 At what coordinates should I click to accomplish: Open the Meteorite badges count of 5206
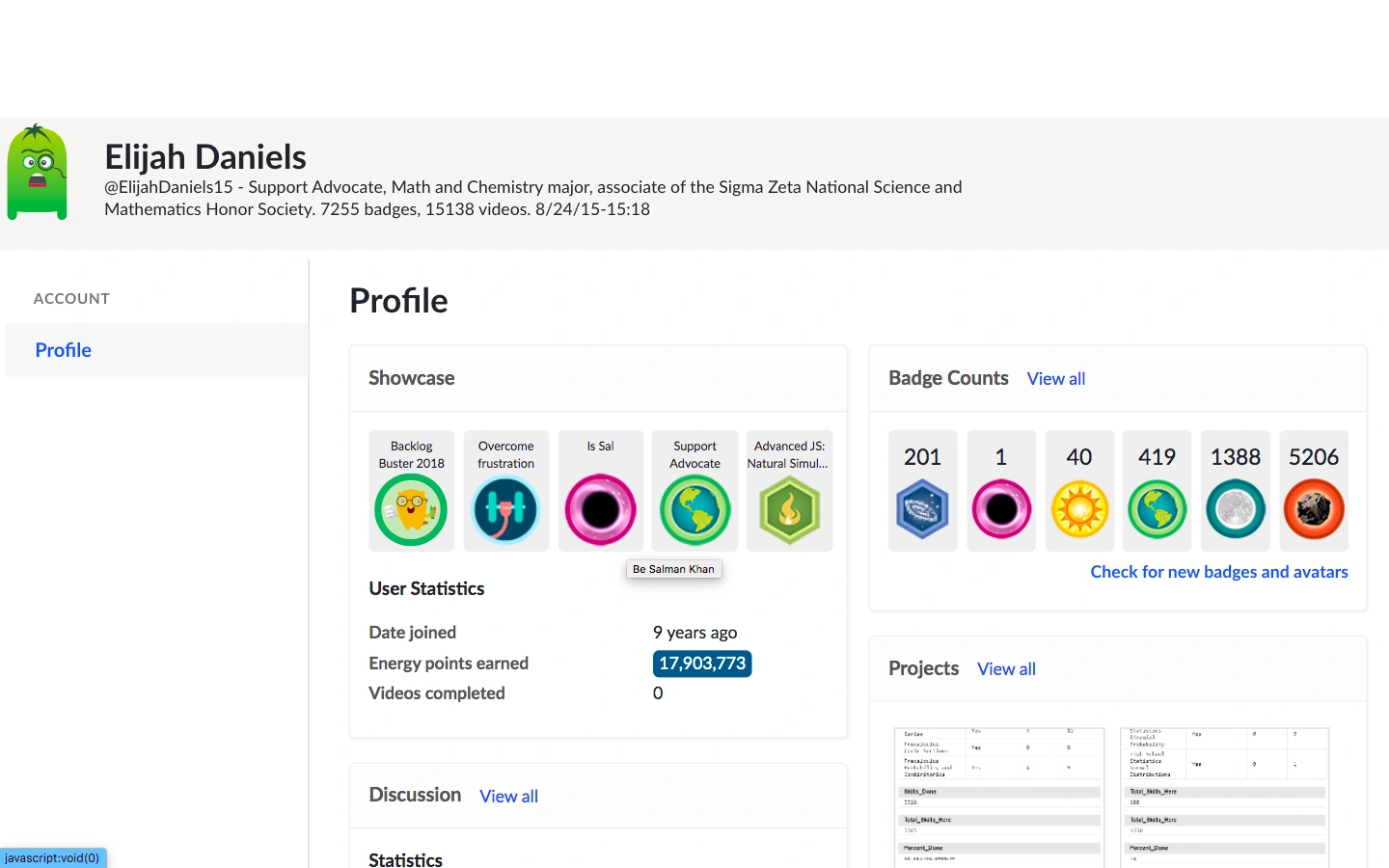click(1314, 491)
